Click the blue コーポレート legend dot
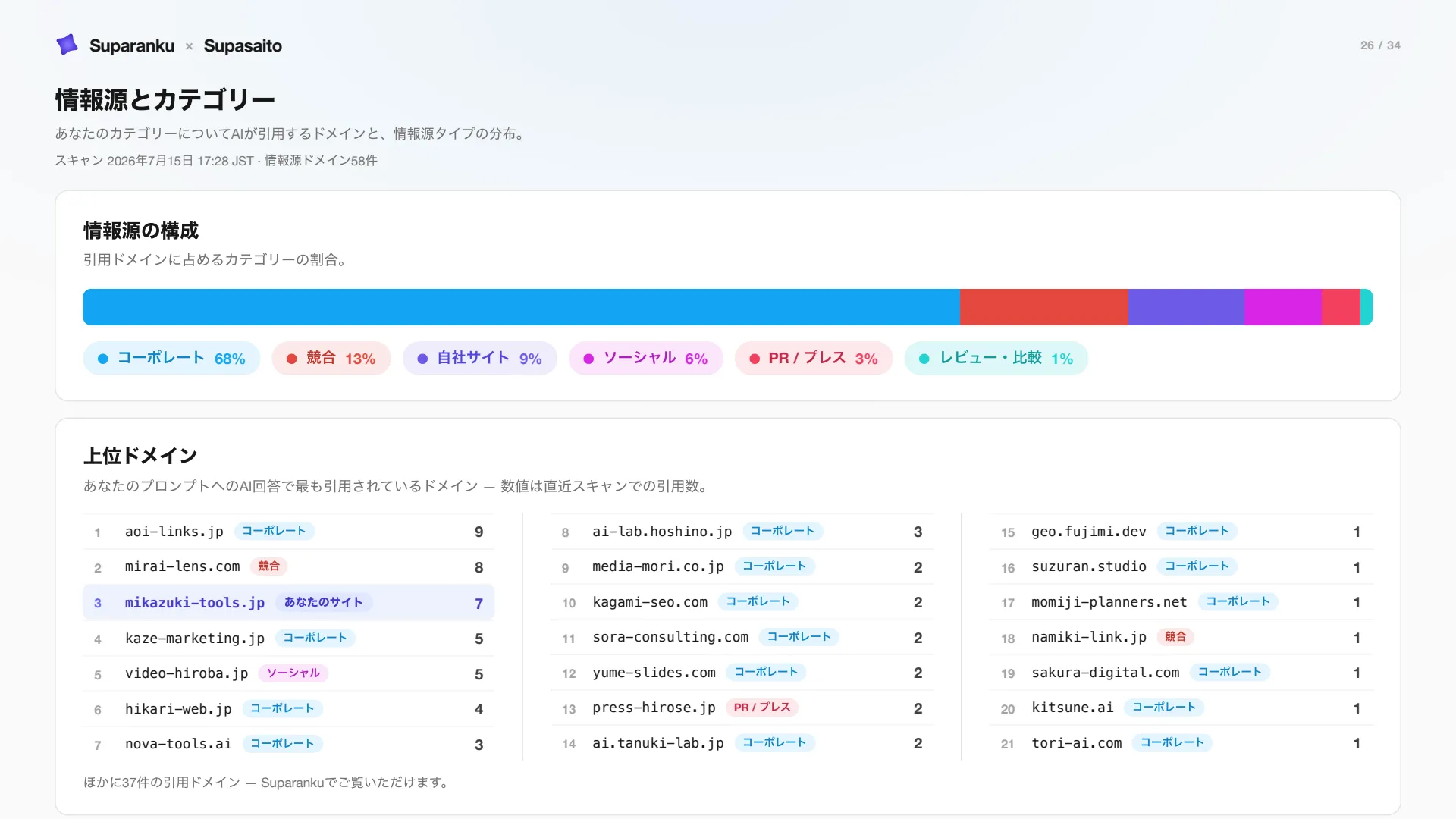The width and height of the screenshot is (1456, 819). coord(103,359)
